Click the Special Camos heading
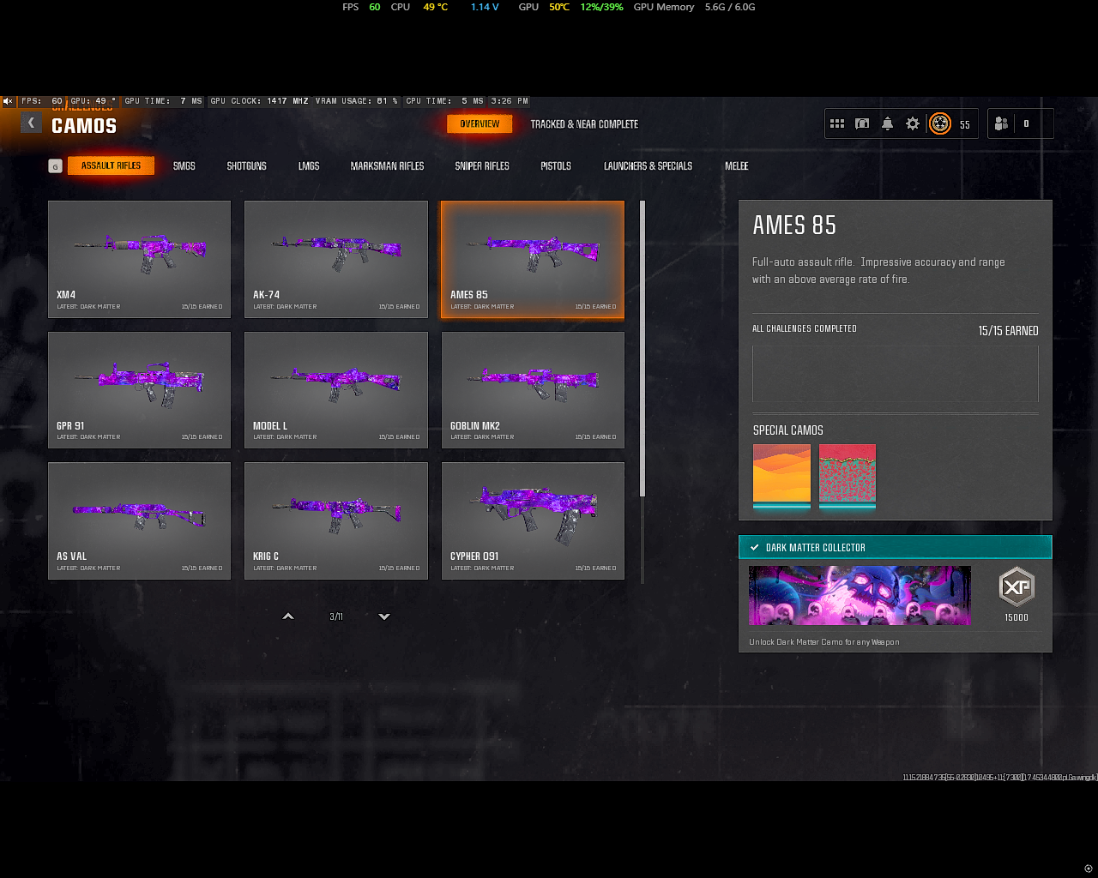The height and width of the screenshot is (878, 1098). 788,430
